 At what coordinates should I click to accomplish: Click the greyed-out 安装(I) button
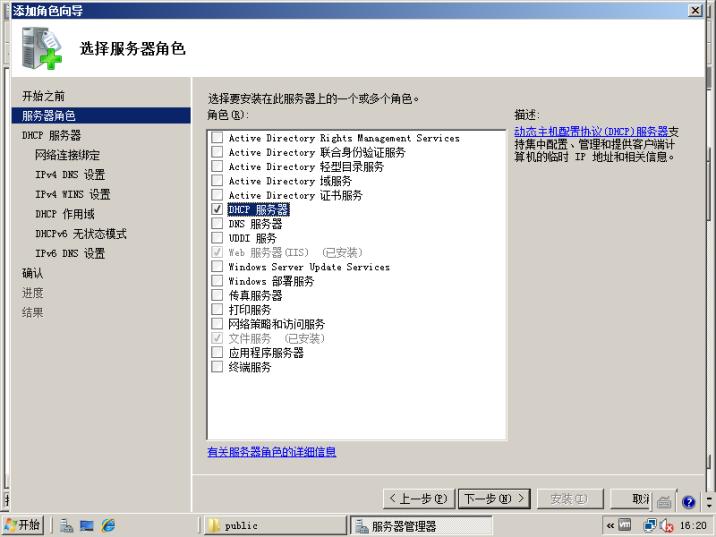(570, 499)
